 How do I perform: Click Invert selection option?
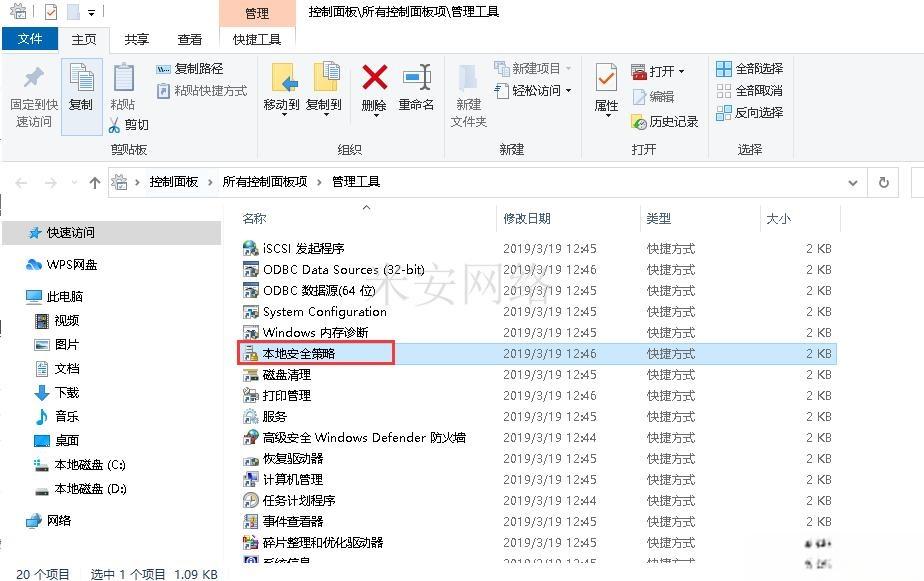point(749,113)
